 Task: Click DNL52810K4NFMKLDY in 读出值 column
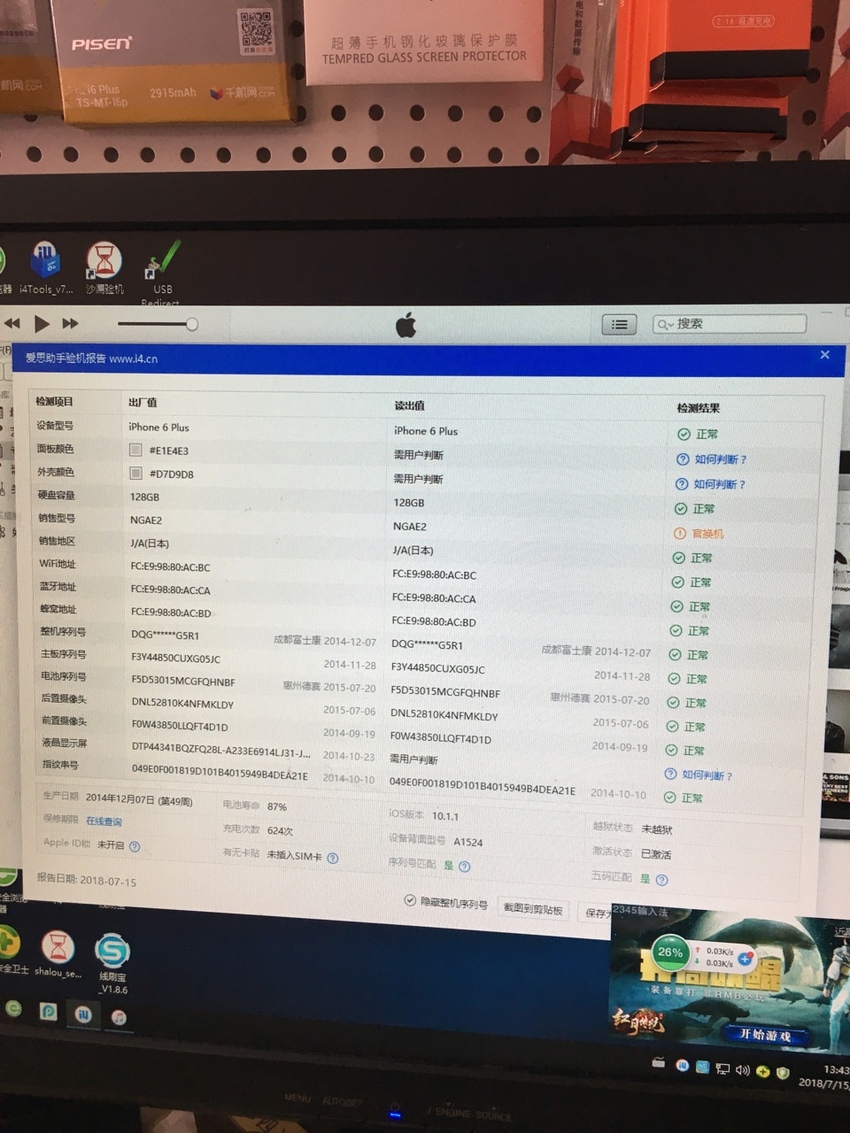tap(444, 715)
